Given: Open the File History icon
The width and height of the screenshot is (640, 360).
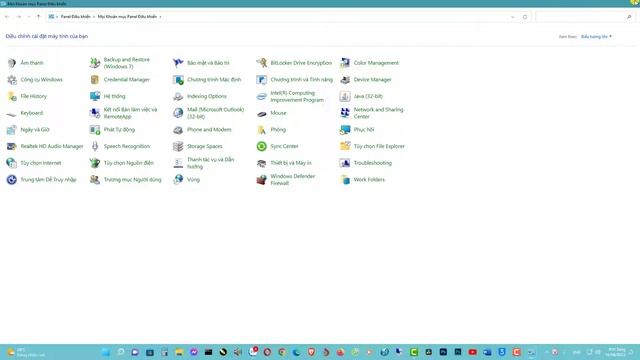Looking at the screenshot, I should pos(11,96).
